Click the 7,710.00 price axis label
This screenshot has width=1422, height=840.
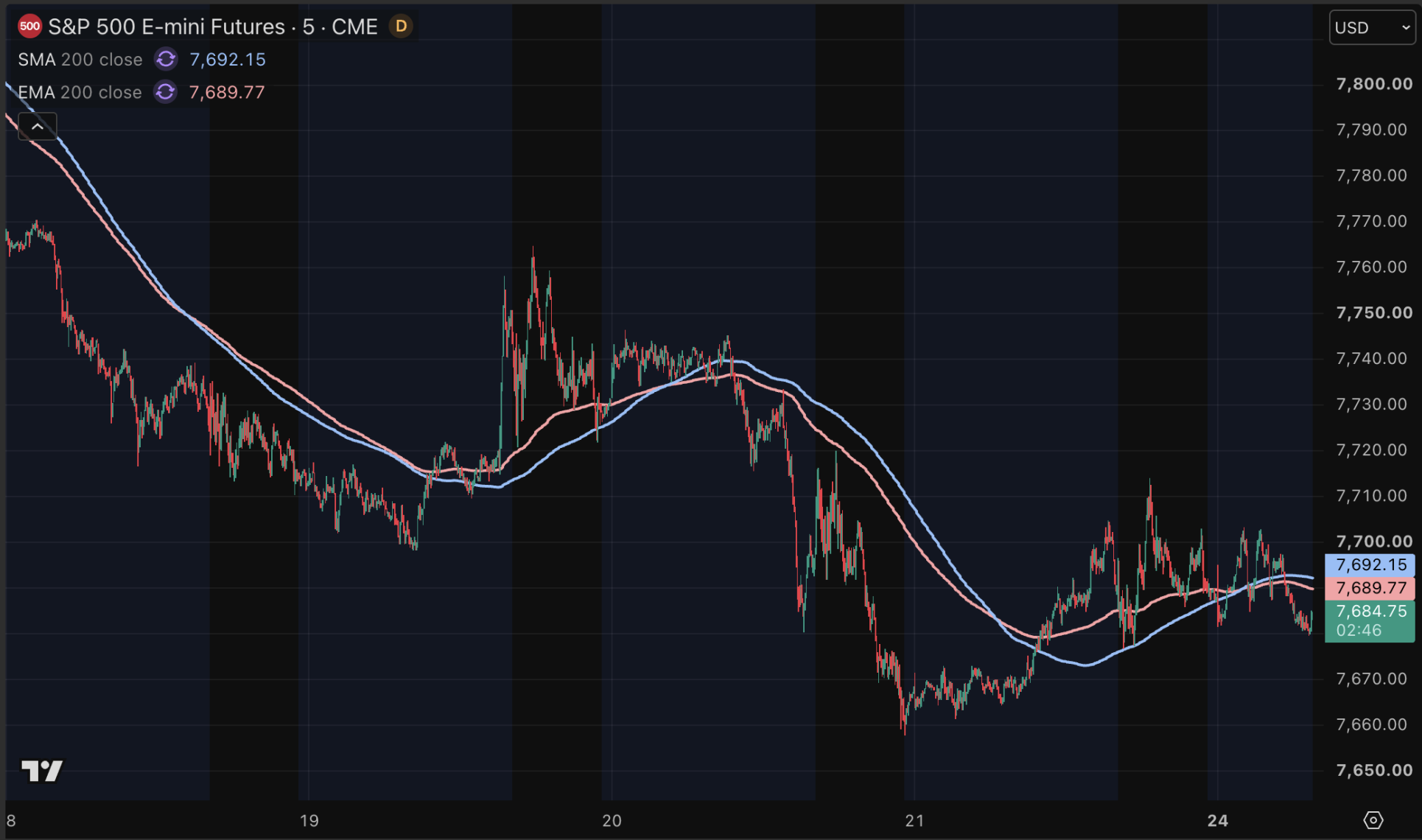click(1372, 496)
